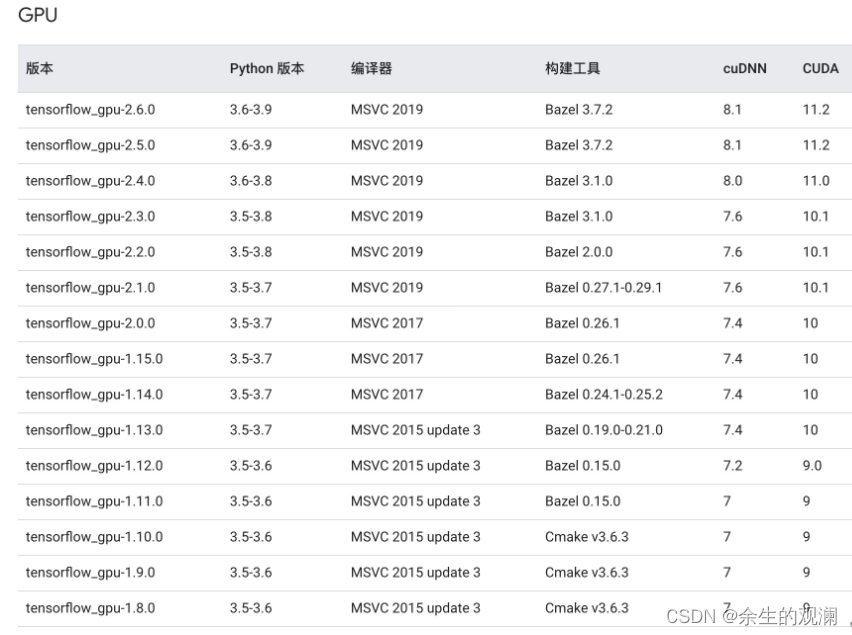The height and width of the screenshot is (635, 852).
Task: Click the CUDA 11.0 cell
Action: [816, 181]
